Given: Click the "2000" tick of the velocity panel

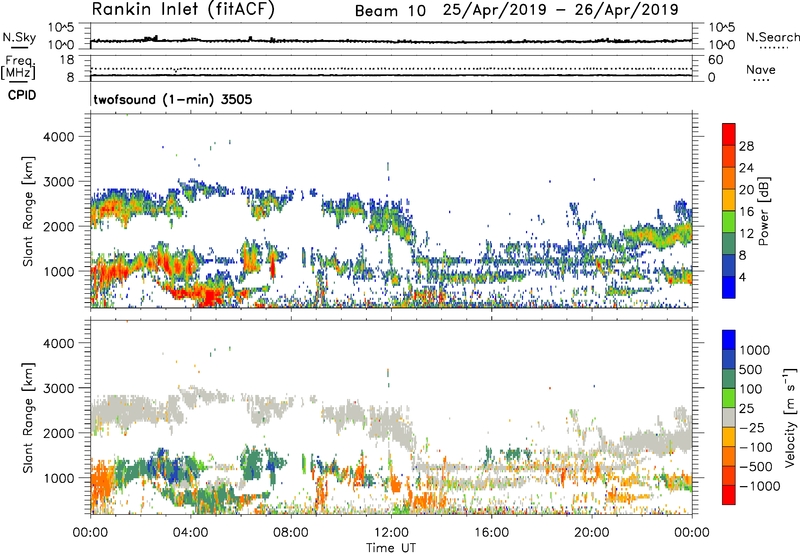Looking at the screenshot, I should pos(59,433).
